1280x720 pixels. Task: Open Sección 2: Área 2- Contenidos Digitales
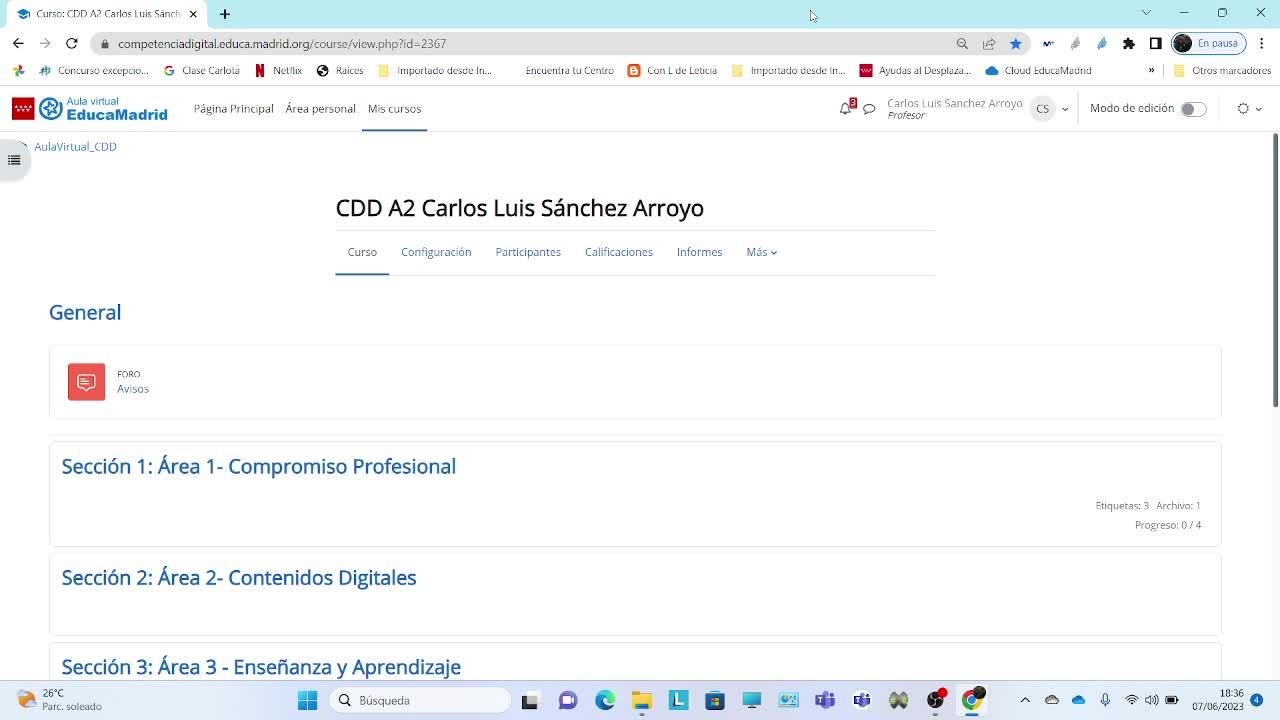(x=239, y=578)
